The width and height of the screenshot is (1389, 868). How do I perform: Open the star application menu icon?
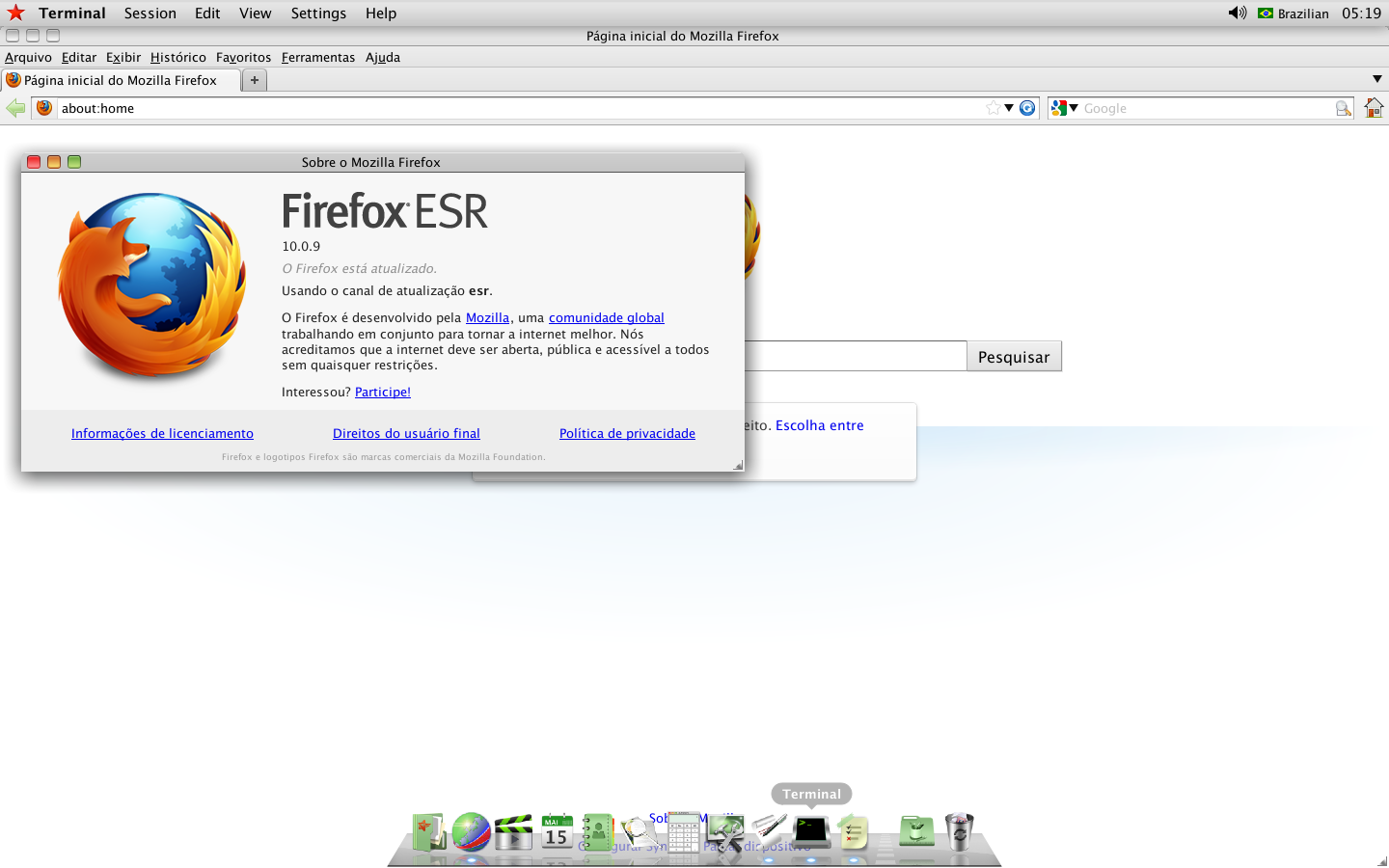point(15,13)
